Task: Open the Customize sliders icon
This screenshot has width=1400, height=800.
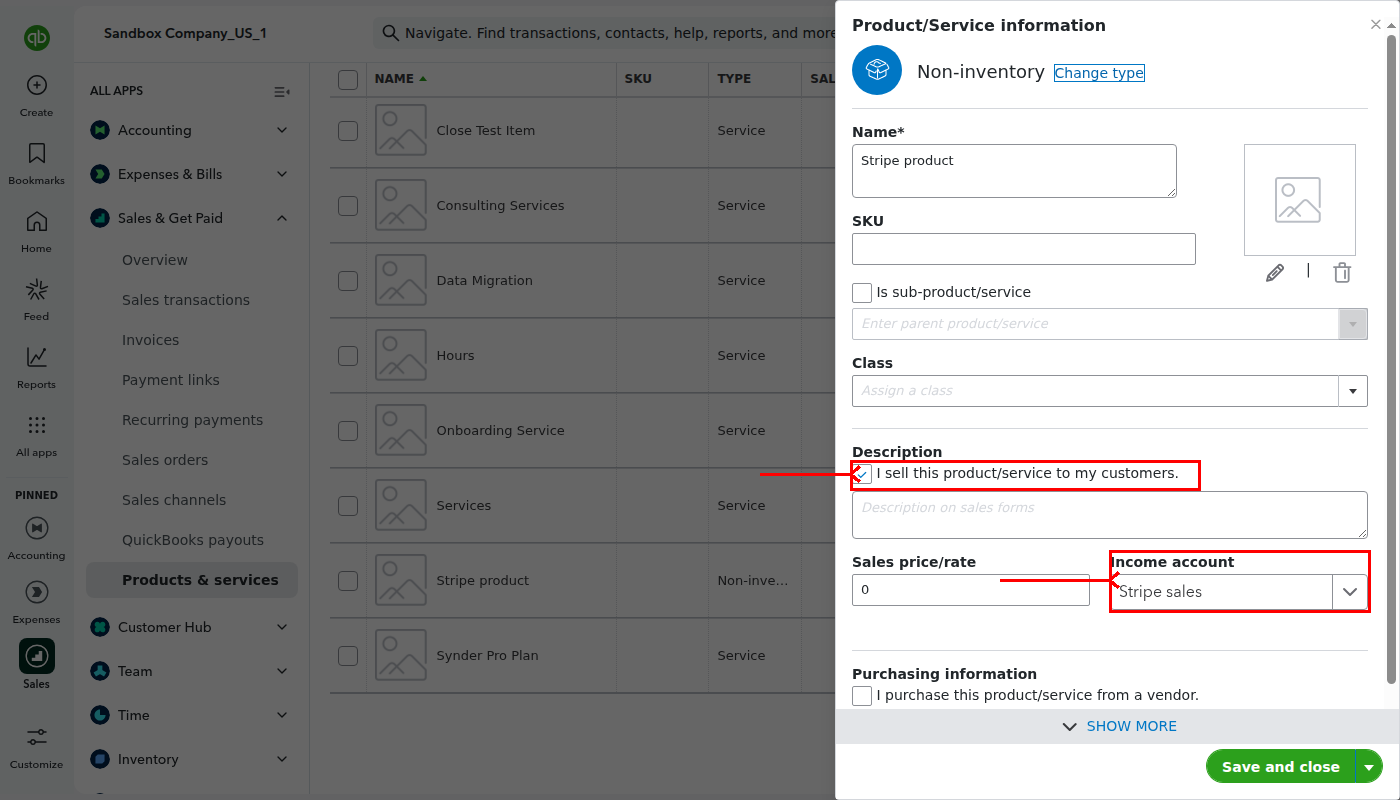Action: point(37,737)
